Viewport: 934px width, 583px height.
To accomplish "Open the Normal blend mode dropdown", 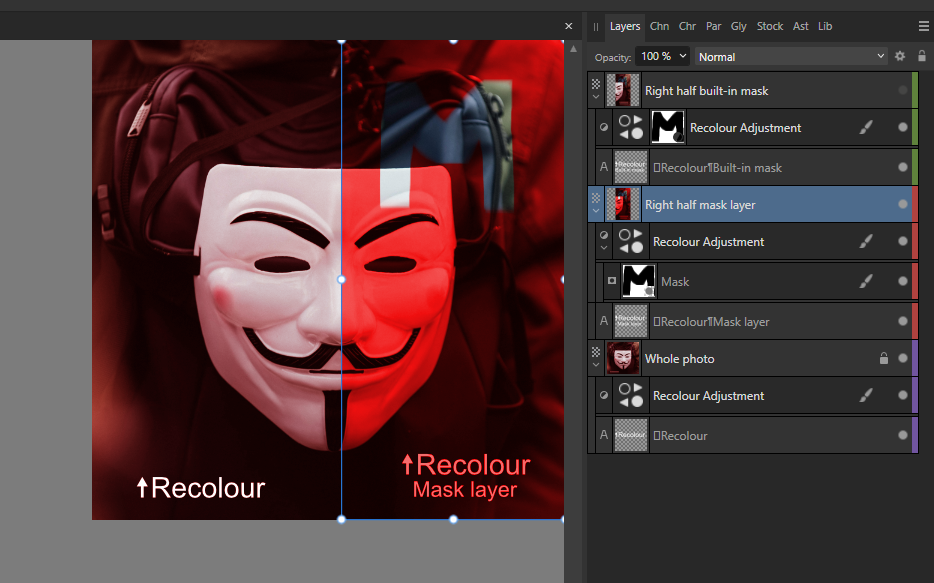I will pos(791,57).
